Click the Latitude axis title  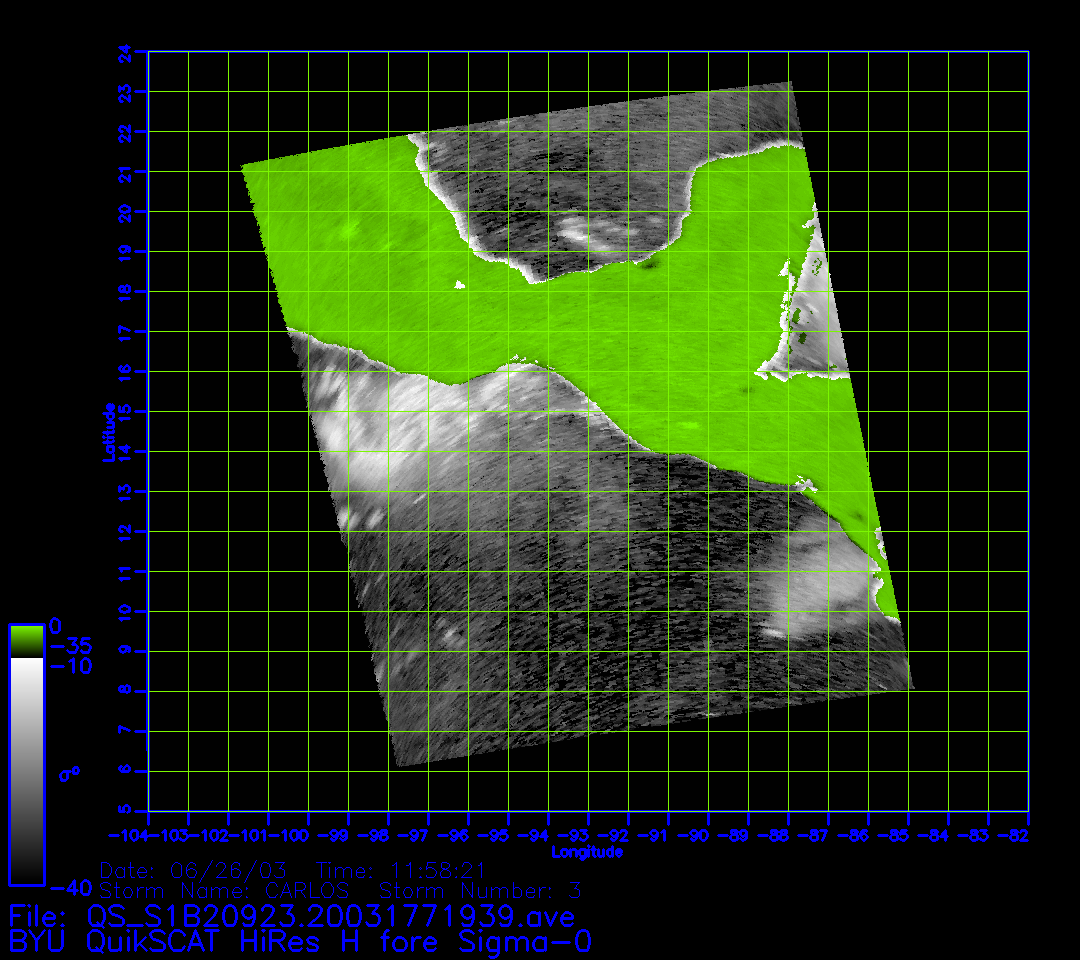pos(108,431)
